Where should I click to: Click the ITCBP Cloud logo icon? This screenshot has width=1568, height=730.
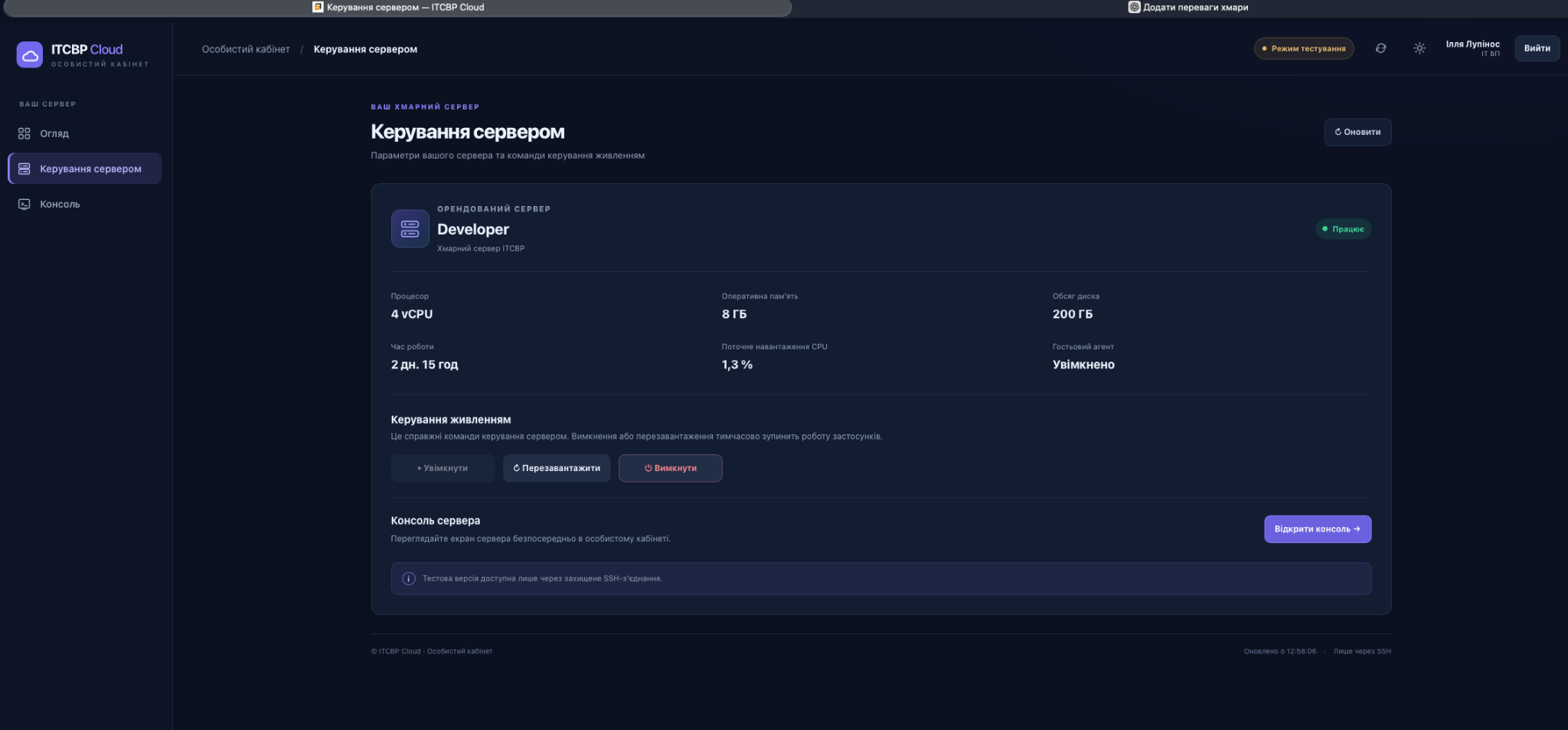point(30,55)
